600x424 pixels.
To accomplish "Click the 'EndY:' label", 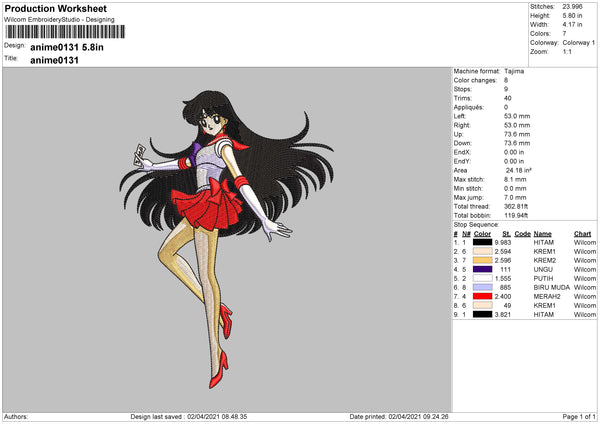I will pos(462,161).
